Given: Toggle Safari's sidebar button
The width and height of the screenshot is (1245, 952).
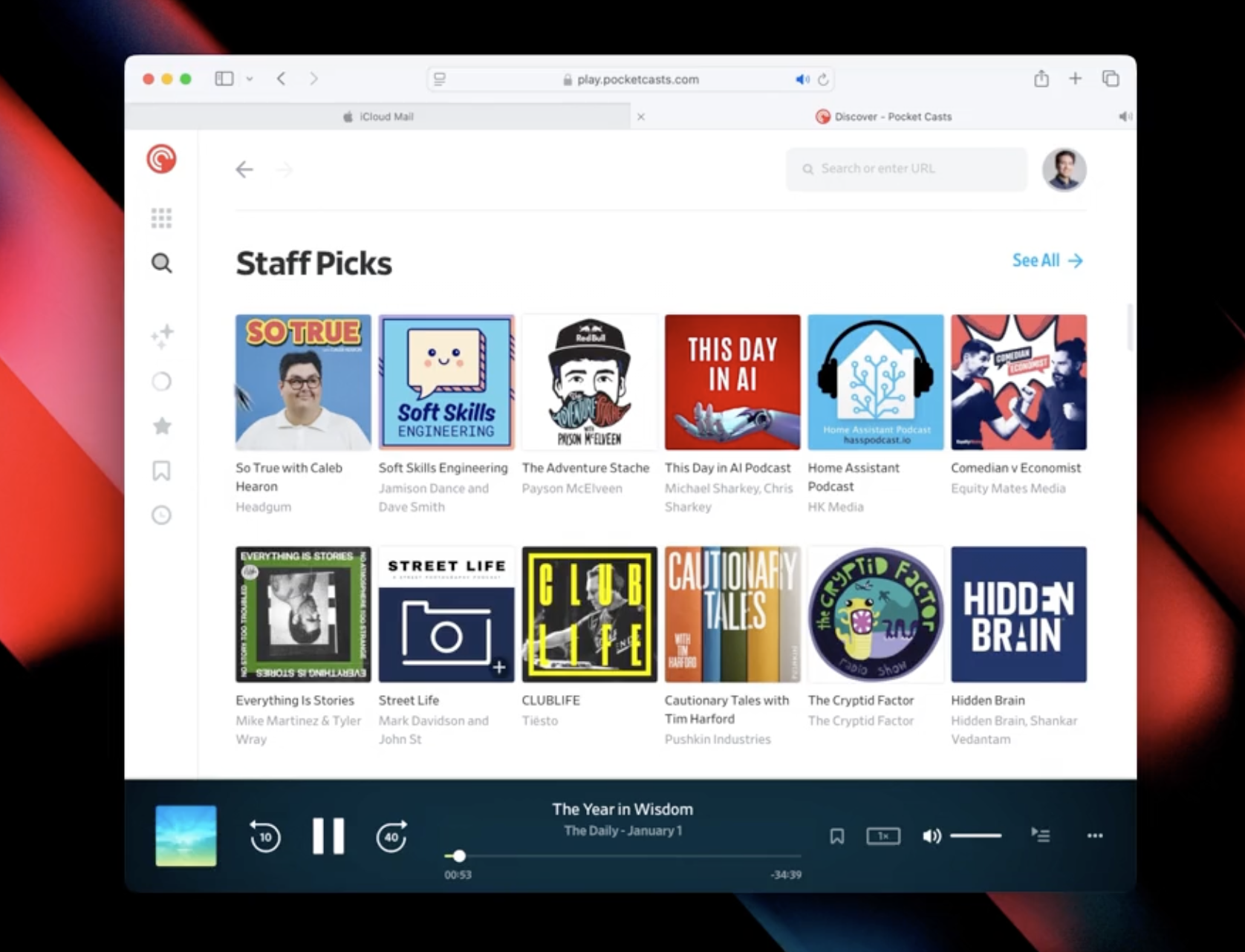Looking at the screenshot, I should [x=224, y=79].
